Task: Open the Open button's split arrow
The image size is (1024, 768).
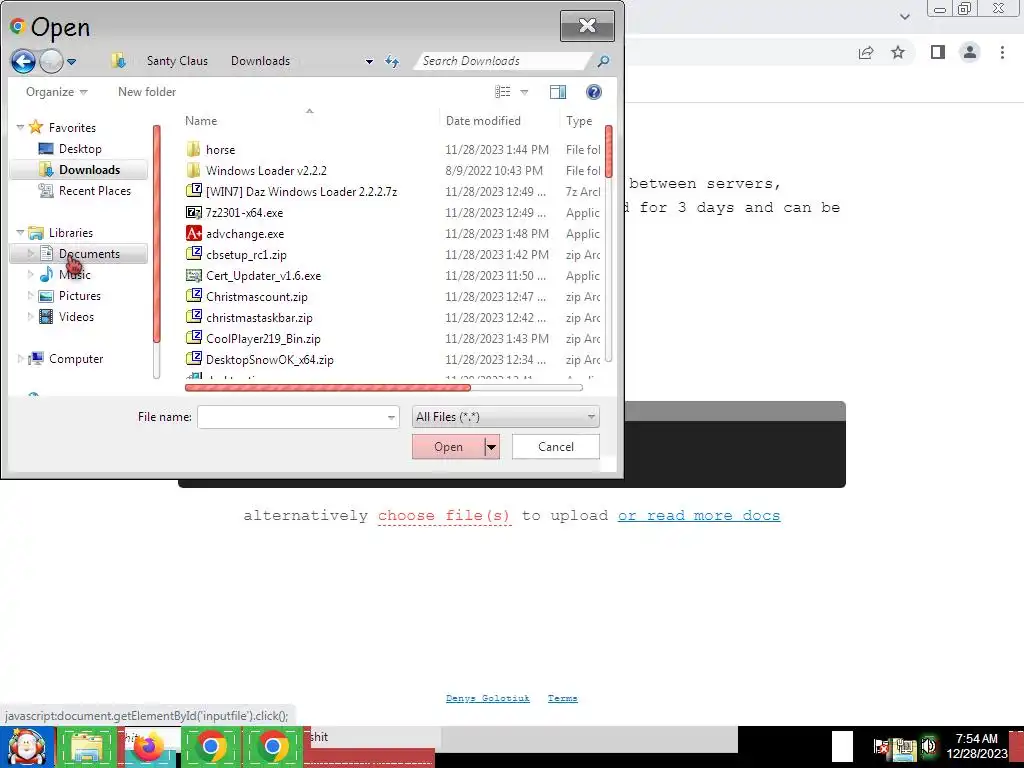Action: point(492,447)
